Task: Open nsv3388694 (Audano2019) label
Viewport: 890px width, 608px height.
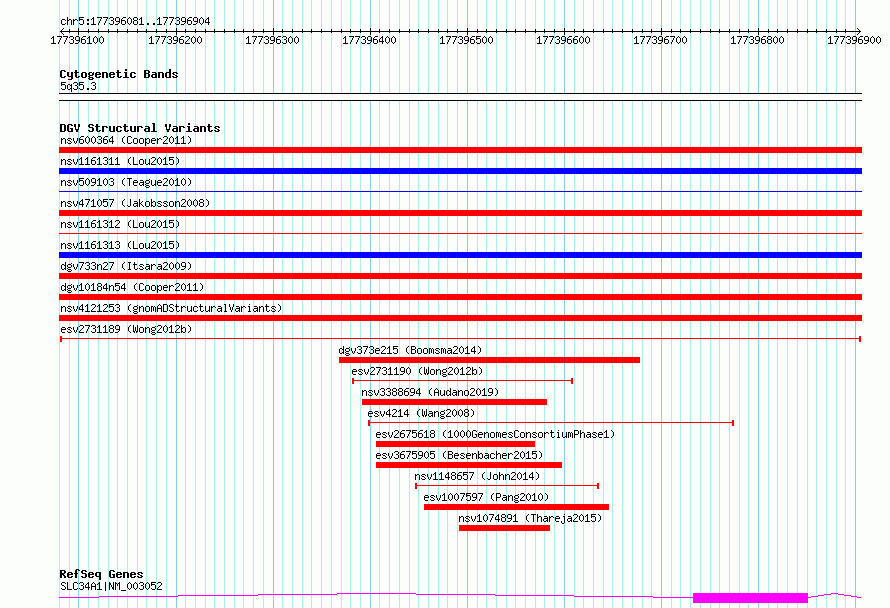Action: click(x=430, y=392)
